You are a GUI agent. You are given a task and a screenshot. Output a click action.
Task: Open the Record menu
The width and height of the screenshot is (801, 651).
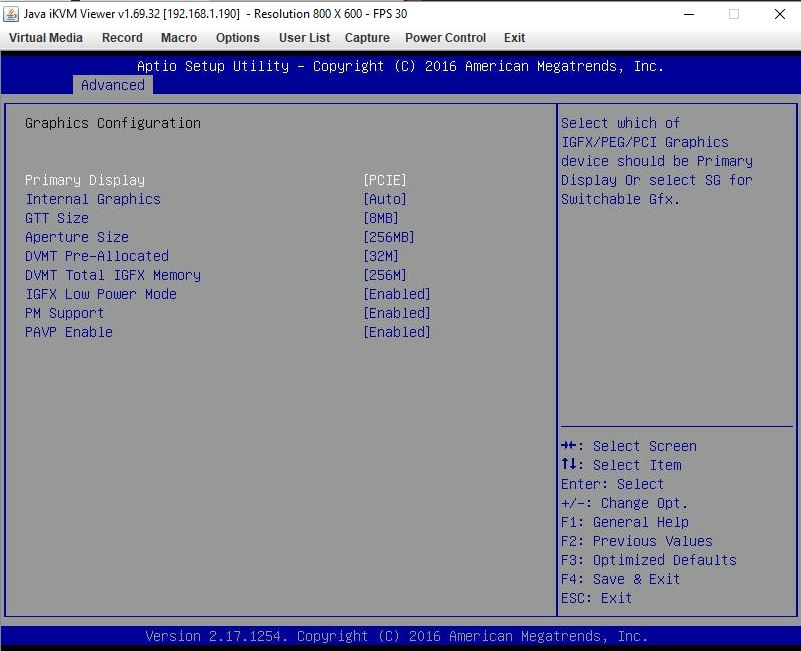[122, 38]
